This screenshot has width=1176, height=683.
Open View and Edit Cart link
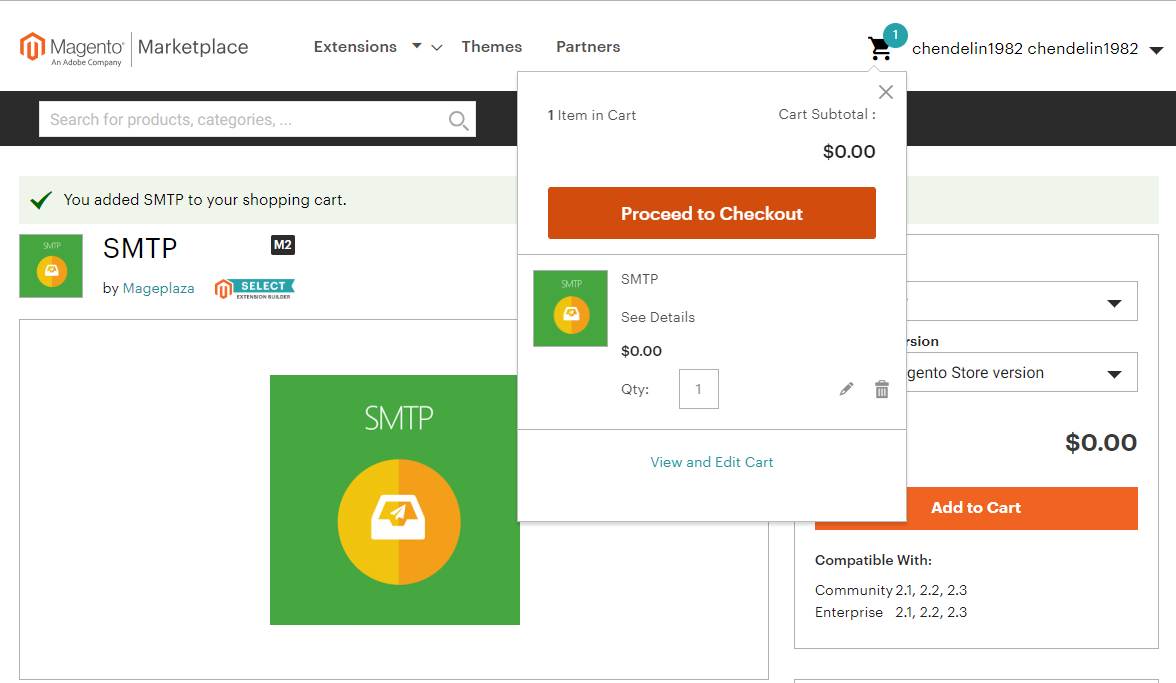(x=712, y=463)
